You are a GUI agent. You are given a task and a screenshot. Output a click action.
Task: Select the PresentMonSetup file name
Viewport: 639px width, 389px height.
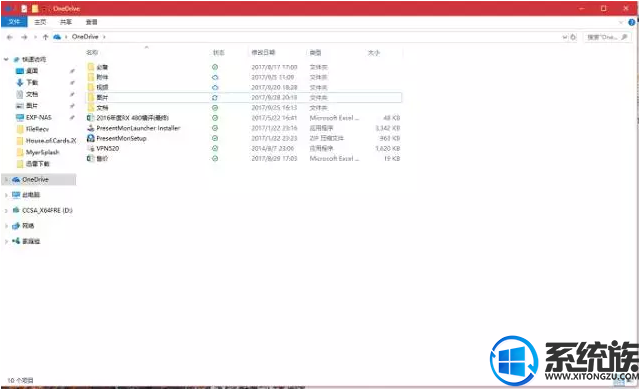[121, 138]
